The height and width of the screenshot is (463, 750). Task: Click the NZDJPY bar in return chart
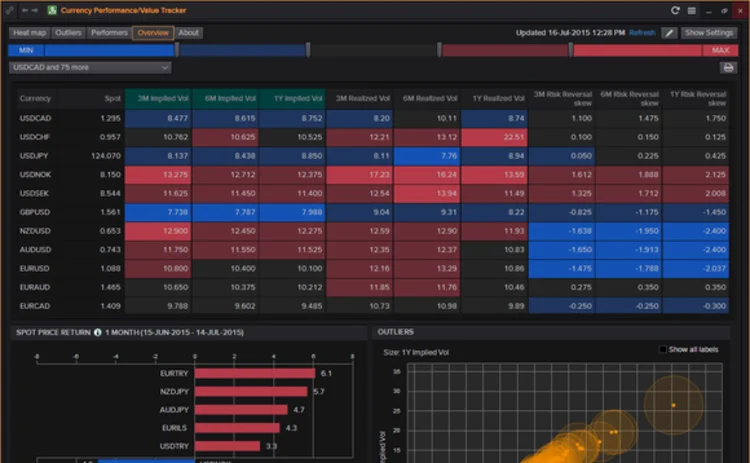(x=251, y=391)
